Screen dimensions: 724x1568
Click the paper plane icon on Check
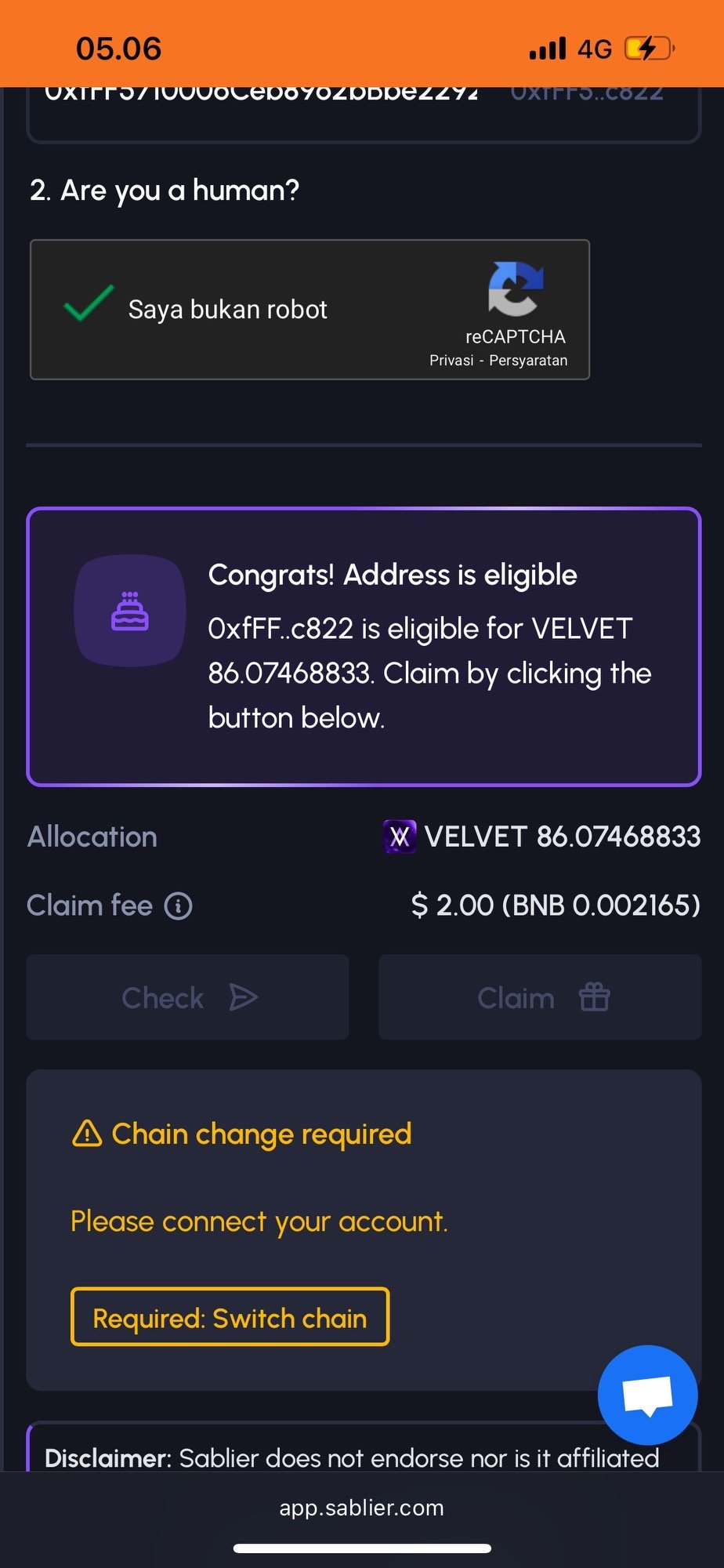[243, 997]
